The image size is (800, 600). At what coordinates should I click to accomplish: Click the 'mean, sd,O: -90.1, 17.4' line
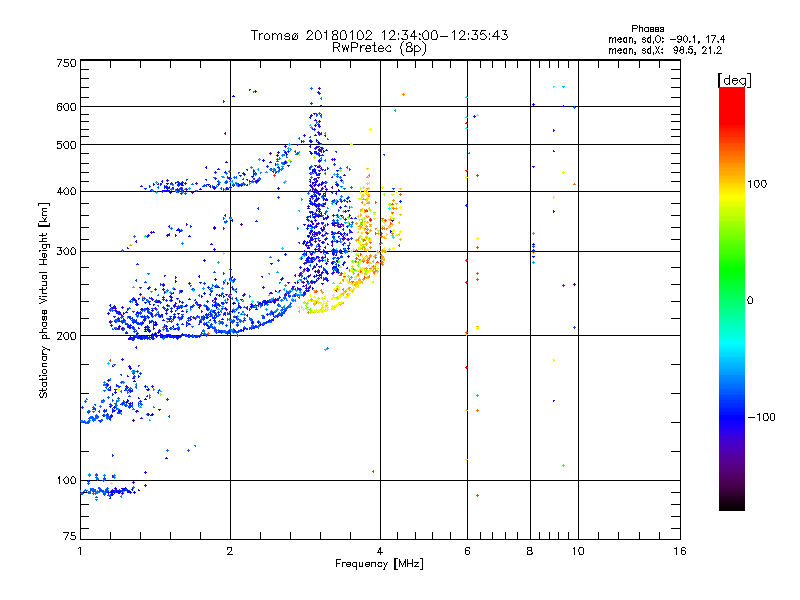click(x=666, y=39)
